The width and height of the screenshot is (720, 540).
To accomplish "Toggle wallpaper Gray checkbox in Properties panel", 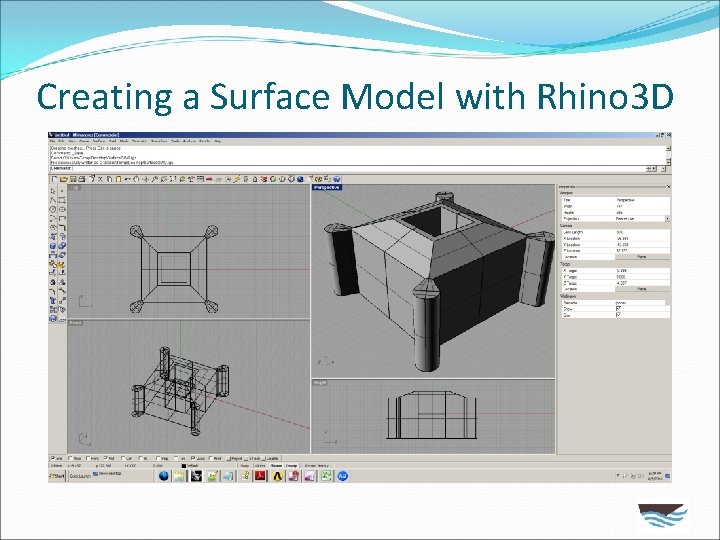I will 619,315.
